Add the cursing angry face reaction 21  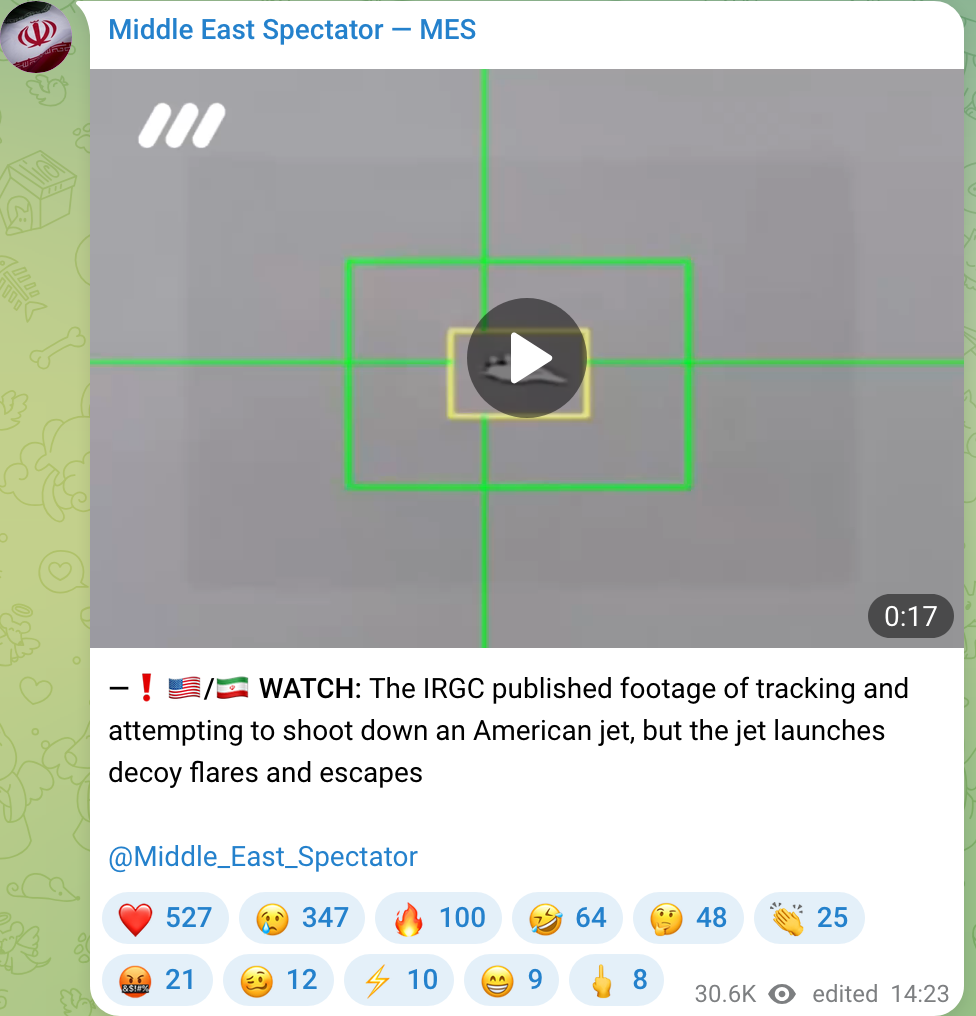click(x=157, y=980)
